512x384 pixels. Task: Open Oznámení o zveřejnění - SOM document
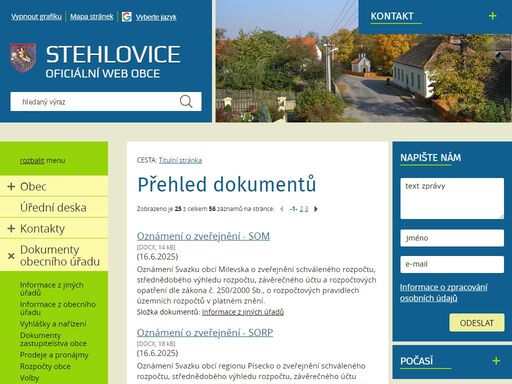203,236
